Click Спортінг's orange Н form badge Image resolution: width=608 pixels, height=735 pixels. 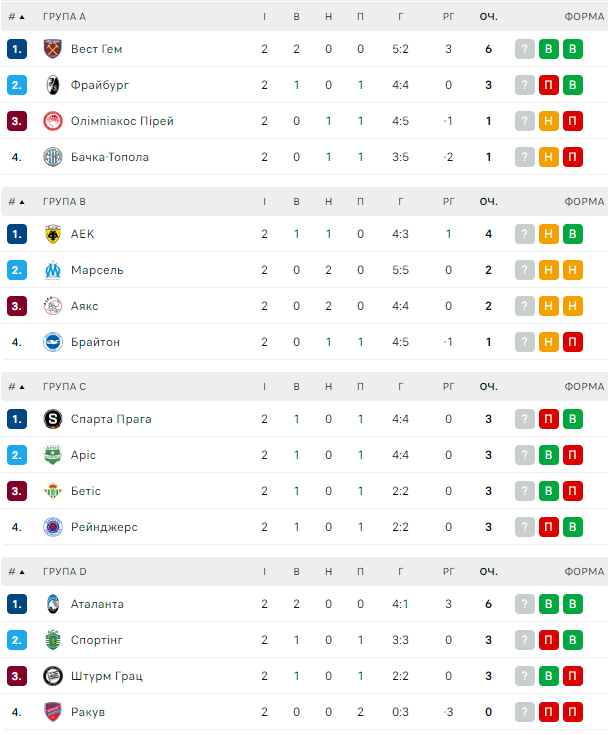[x=549, y=640]
